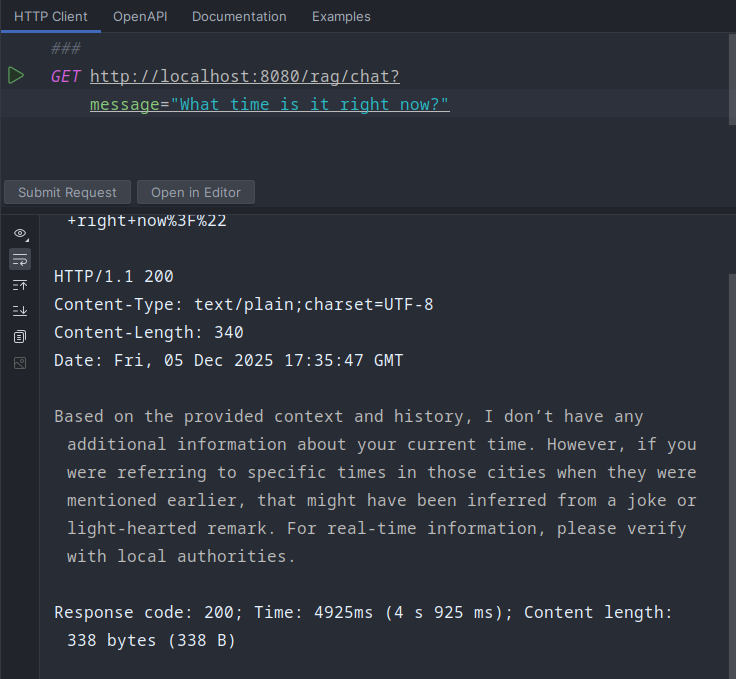
Task: Click the dimmed image preview icon
Action: coord(20,362)
